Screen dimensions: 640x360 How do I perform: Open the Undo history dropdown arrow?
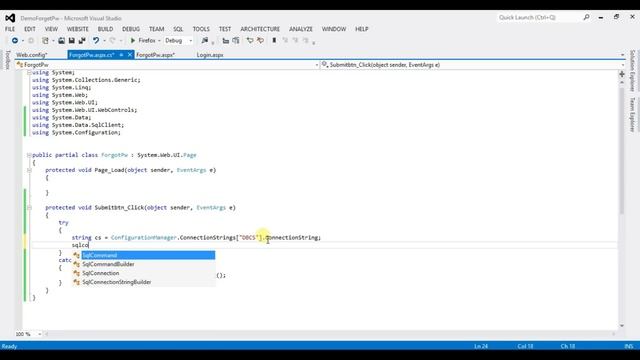click(104, 40)
